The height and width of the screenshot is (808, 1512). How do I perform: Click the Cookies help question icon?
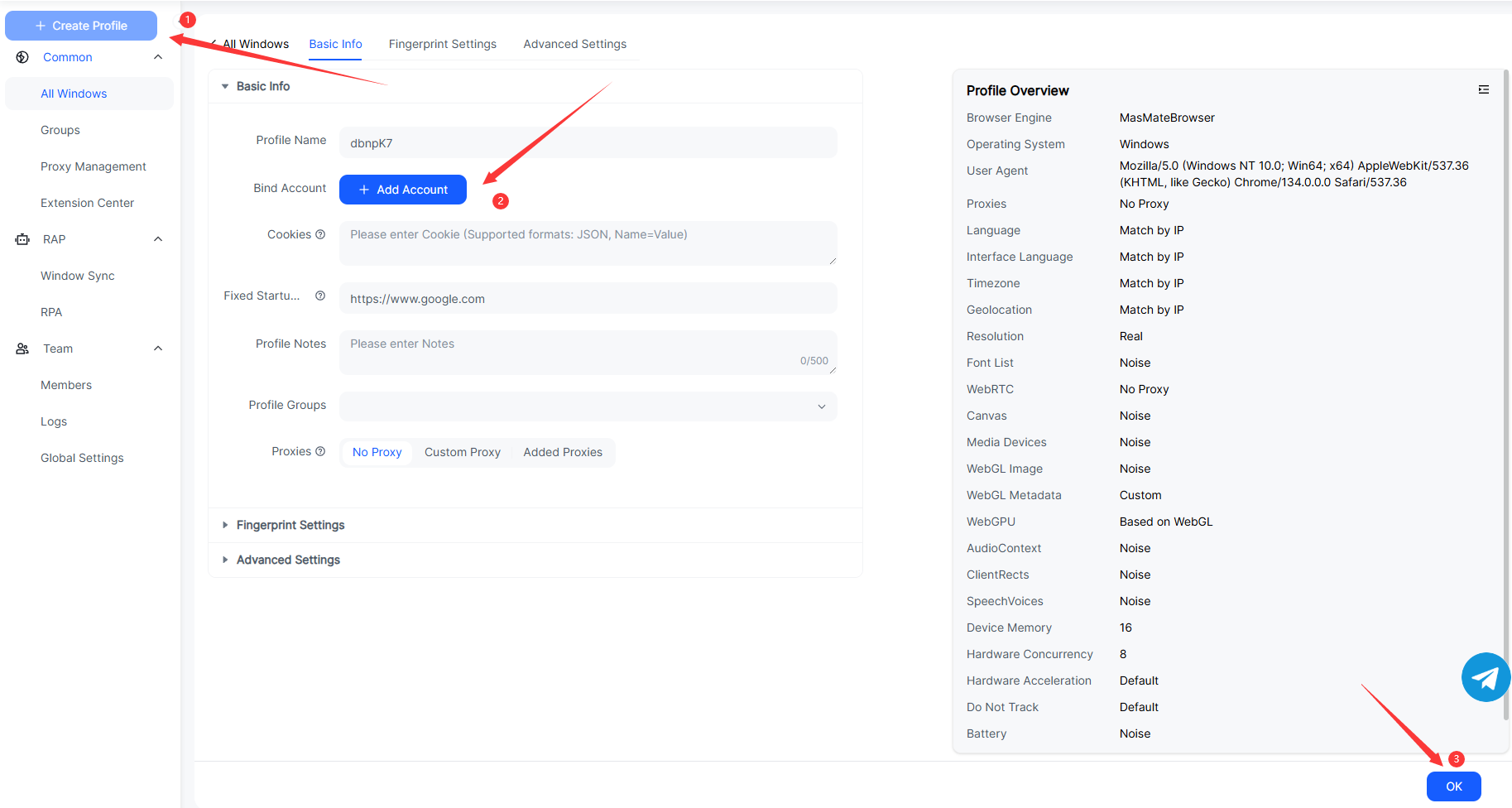[320, 234]
